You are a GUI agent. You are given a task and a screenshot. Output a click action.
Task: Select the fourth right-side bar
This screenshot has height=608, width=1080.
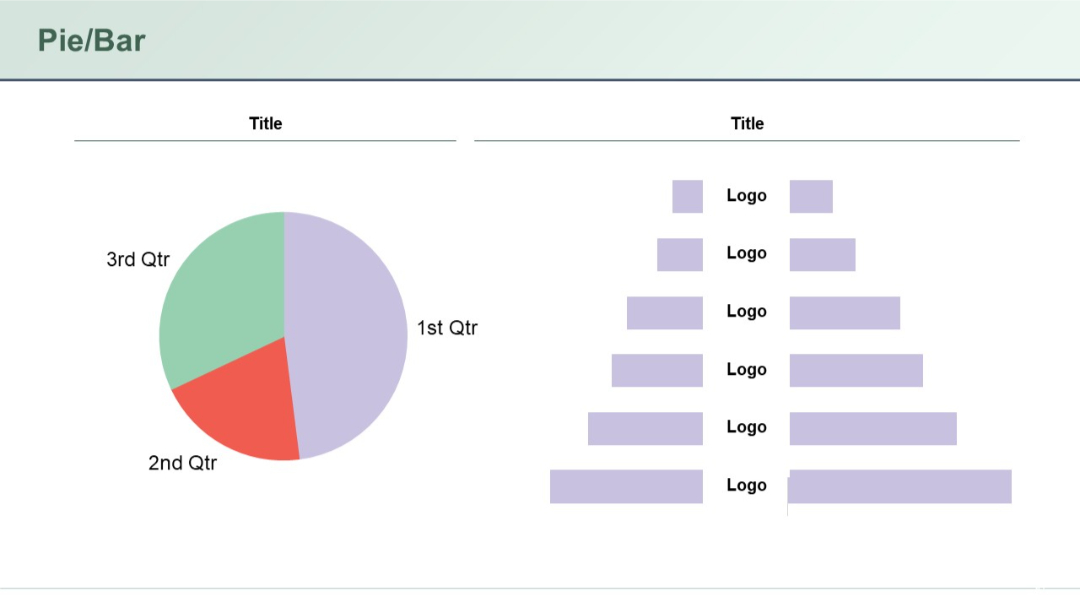click(856, 369)
